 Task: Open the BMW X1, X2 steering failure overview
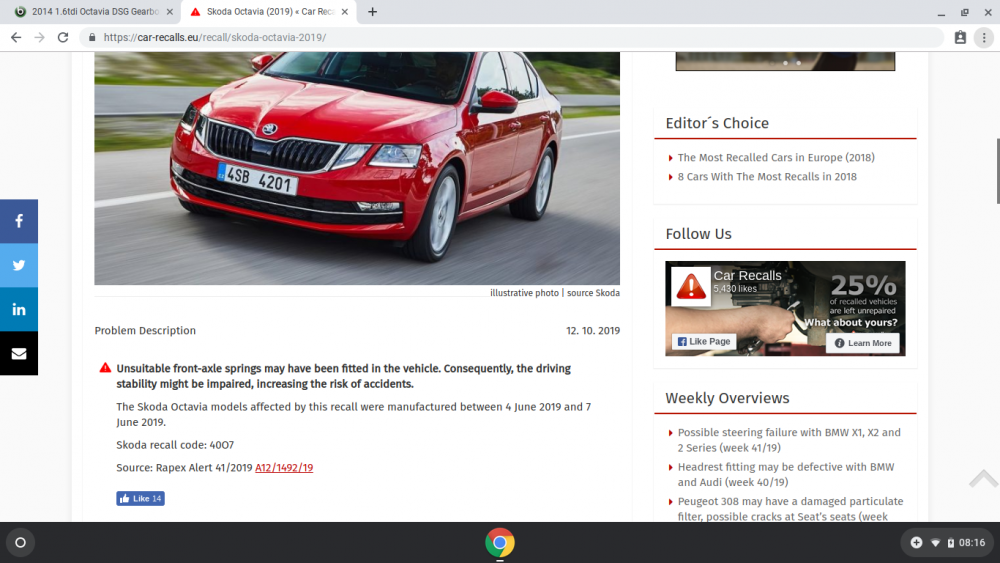789,440
